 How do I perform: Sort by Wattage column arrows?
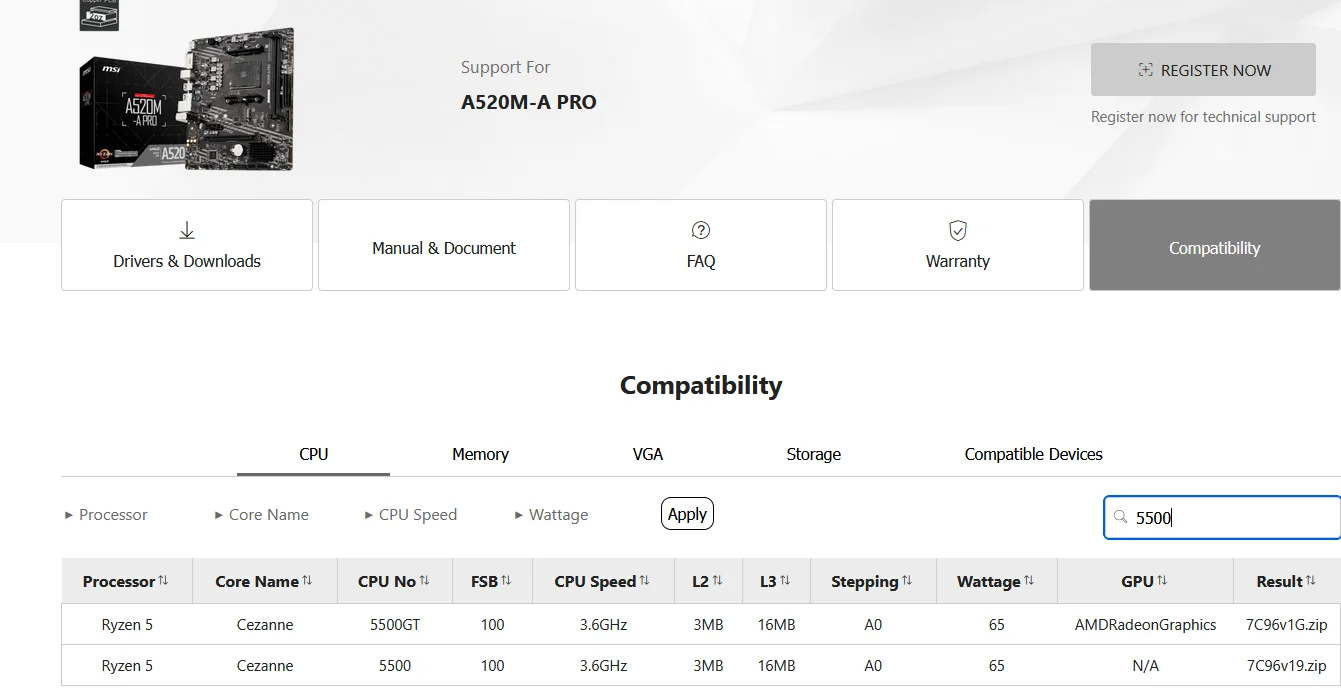pos(1029,581)
